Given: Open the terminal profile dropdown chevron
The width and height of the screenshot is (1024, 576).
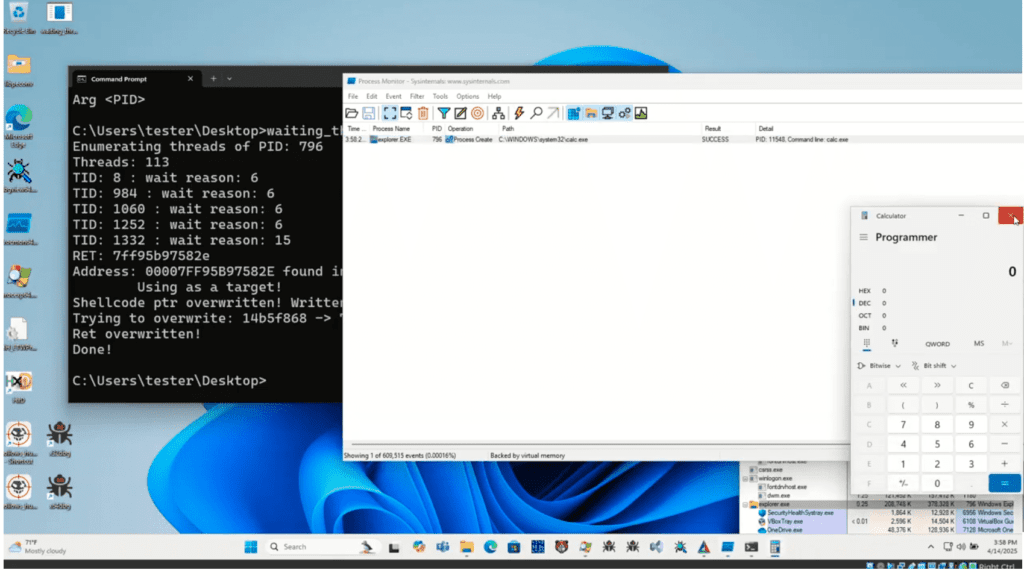Looking at the screenshot, I should click(229, 78).
